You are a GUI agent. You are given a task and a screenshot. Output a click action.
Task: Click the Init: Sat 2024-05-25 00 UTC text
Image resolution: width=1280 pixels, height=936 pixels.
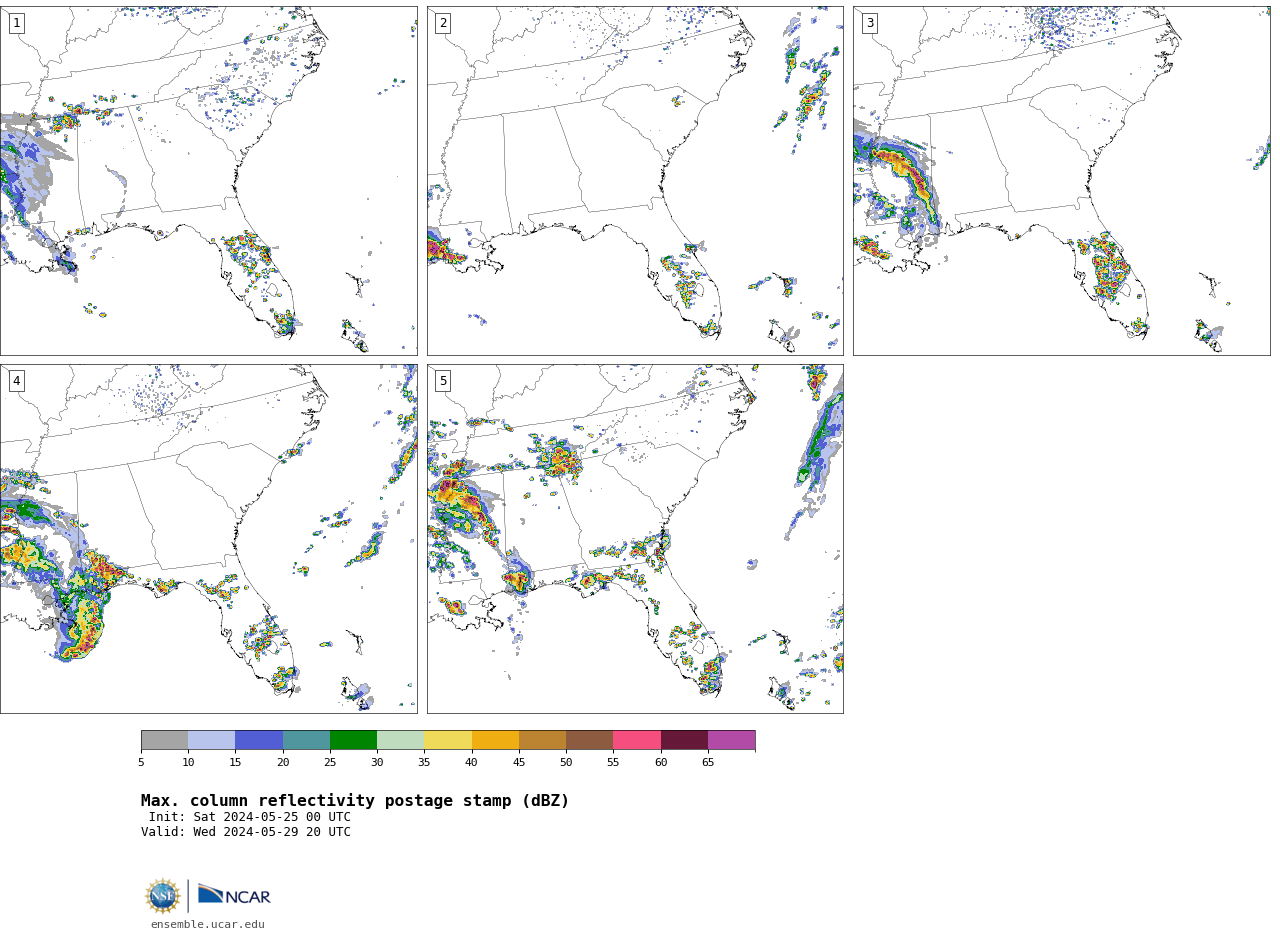pos(250,817)
